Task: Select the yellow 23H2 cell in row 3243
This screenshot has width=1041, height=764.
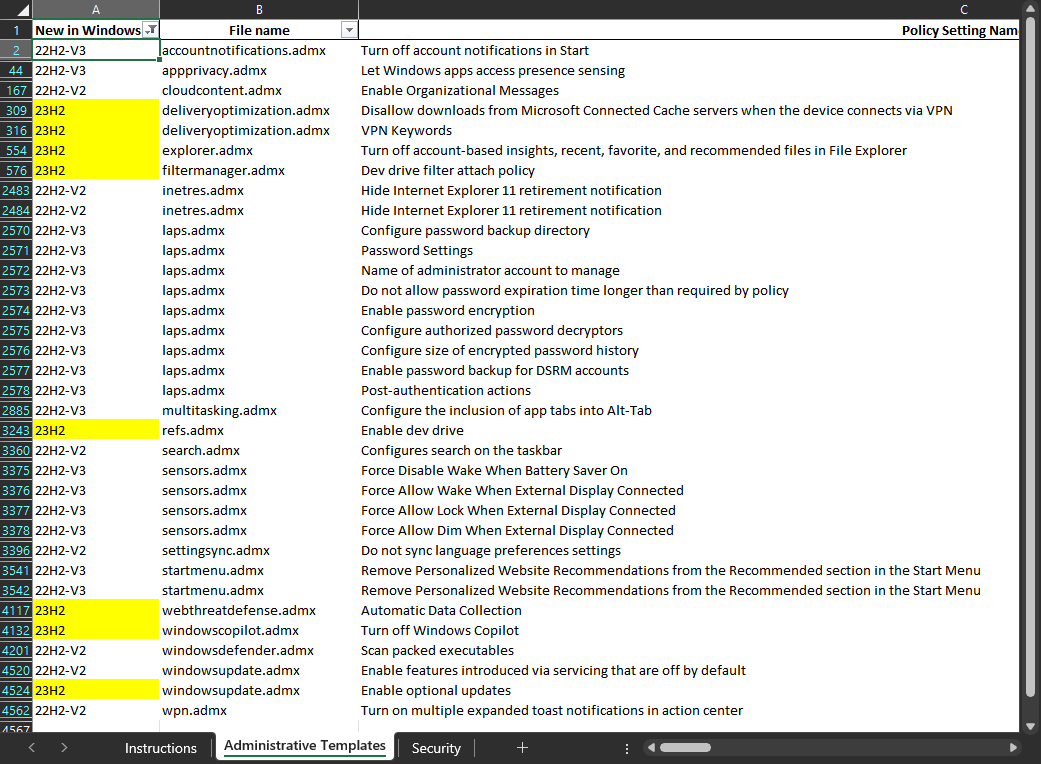Action: (x=96, y=430)
